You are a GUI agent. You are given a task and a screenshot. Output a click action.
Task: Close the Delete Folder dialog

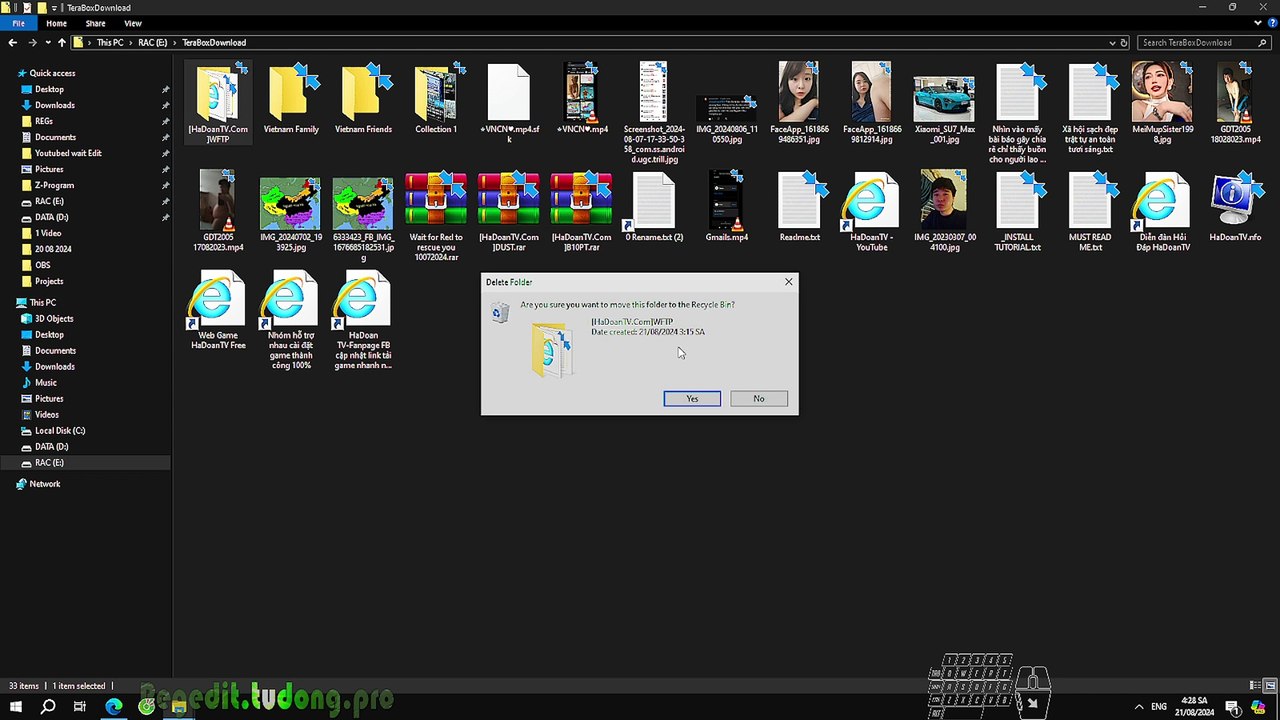[x=788, y=282]
